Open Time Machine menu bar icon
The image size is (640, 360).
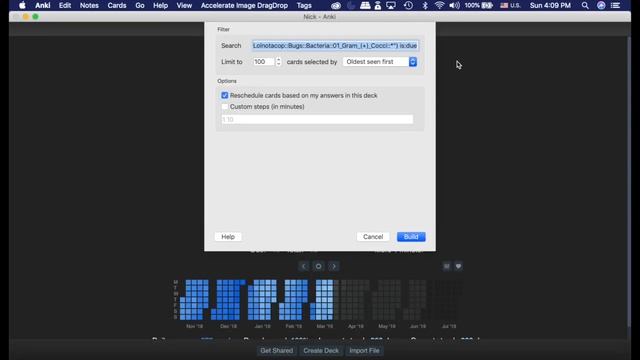click(x=408, y=5)
